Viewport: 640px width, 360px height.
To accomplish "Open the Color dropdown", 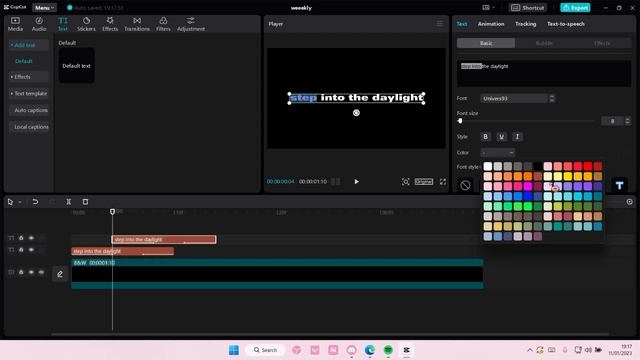I will coord(498,153).
